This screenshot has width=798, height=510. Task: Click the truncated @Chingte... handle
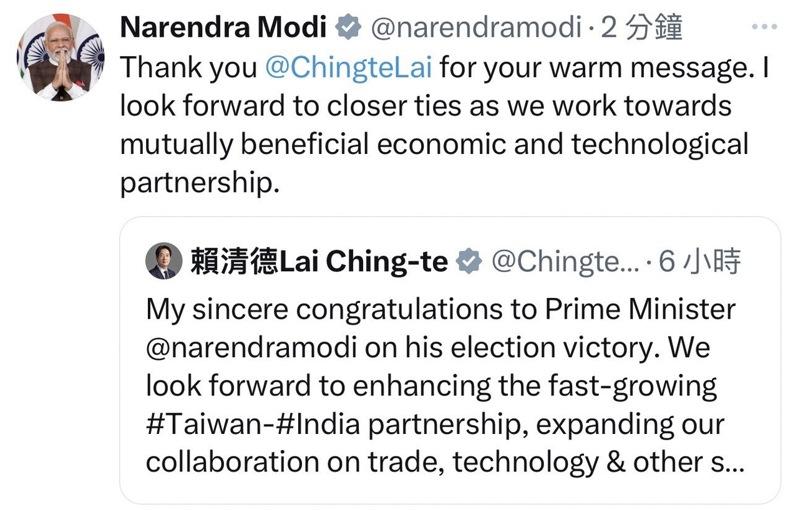565,262
